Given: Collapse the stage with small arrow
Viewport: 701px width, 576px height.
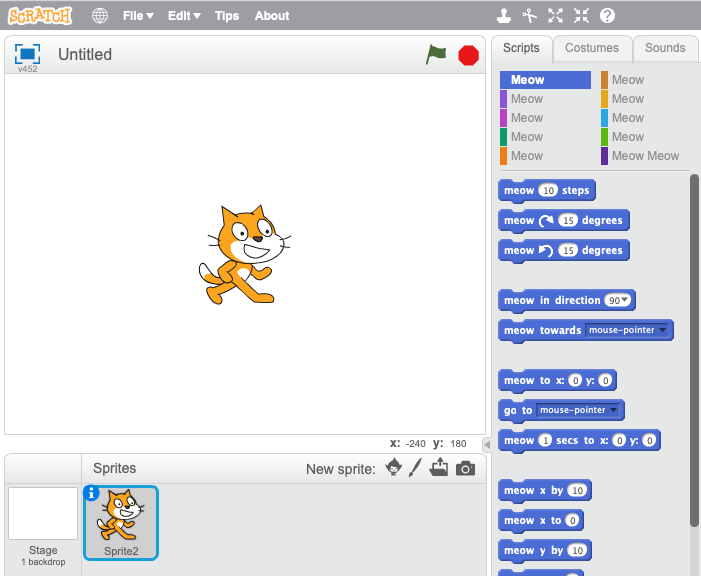Looking at the screenshot, I should tap(487, 445).
